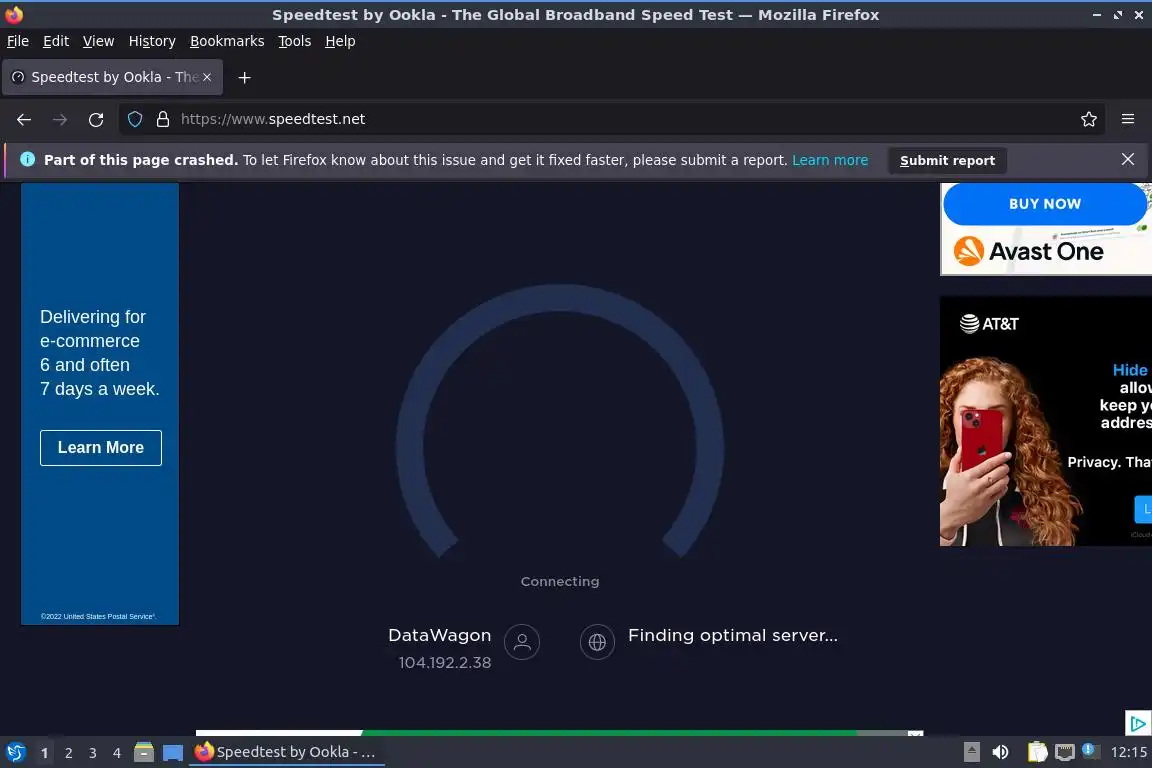Go back using the back arrow

click(x=24, y=119)
